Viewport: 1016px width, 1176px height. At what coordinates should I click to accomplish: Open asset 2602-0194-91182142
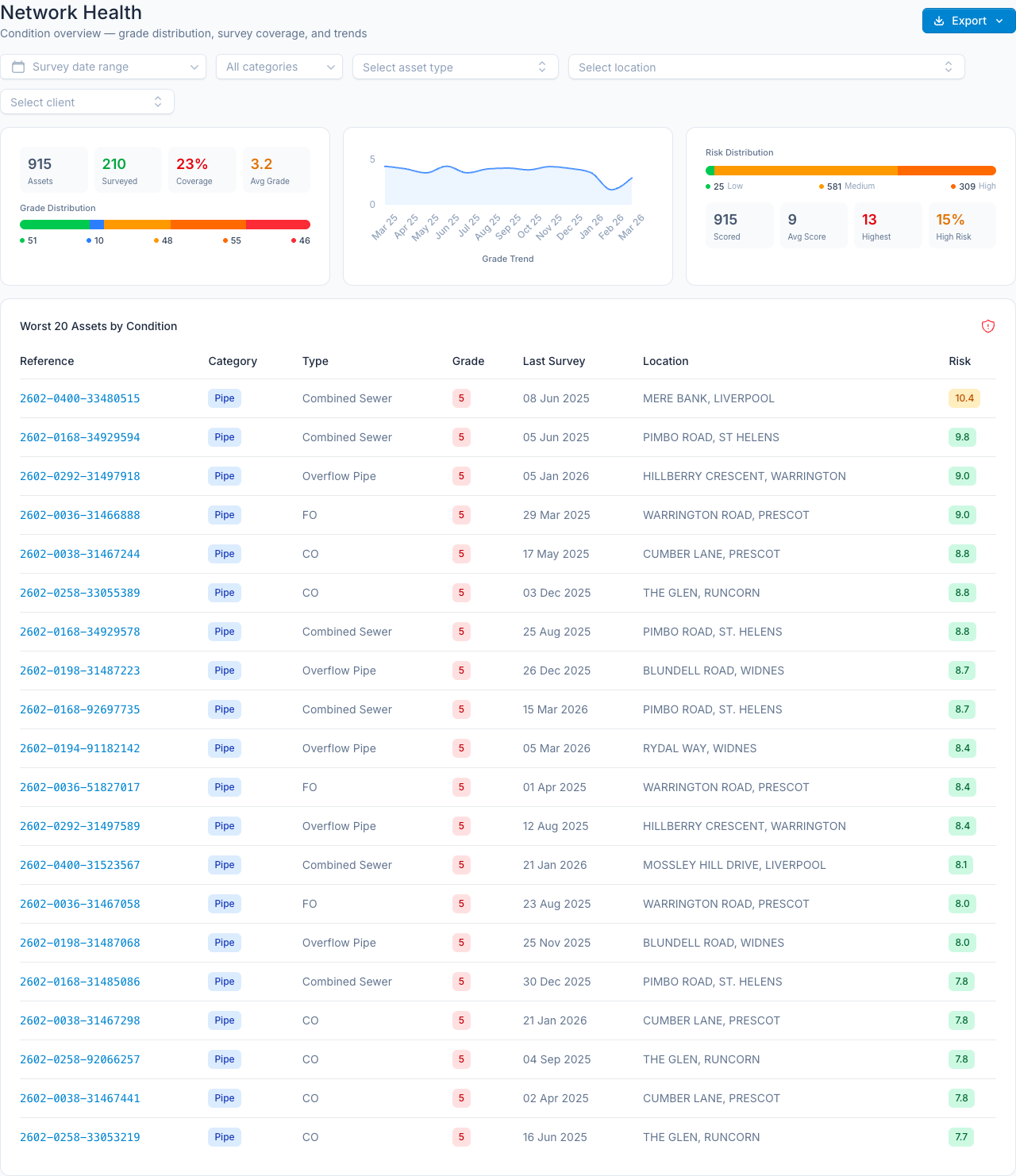(x=80, y=748)
